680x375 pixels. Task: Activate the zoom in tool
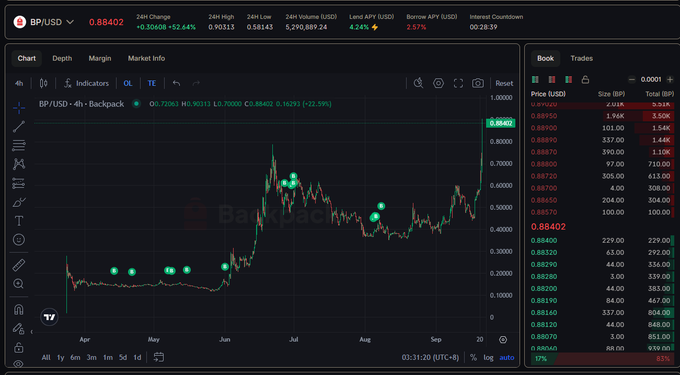pyautogui.click(x=19, y=284)
